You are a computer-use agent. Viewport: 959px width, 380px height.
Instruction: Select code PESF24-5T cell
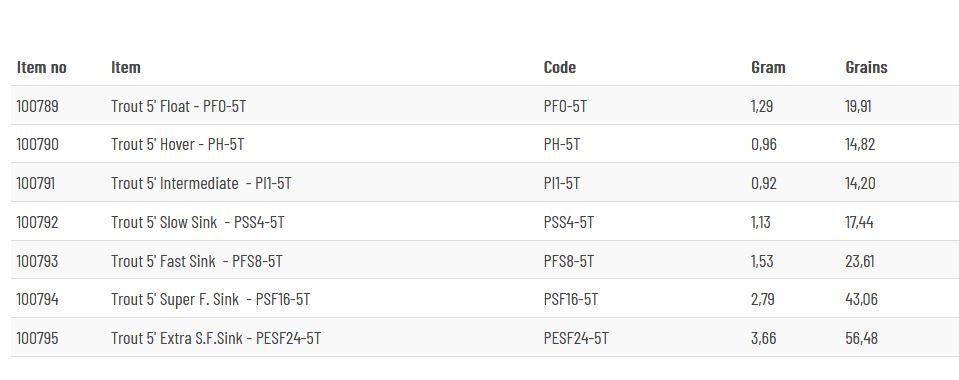[x=576, y=338]
